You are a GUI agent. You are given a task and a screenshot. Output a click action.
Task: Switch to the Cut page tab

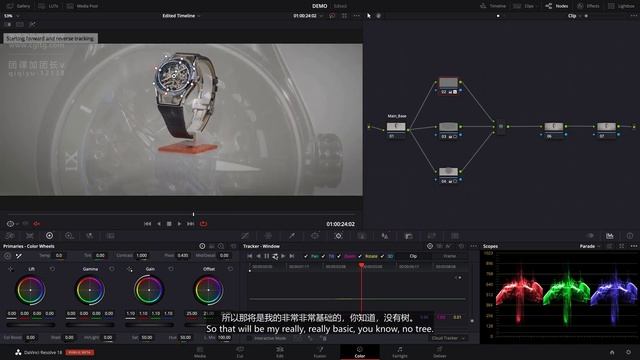240,352
